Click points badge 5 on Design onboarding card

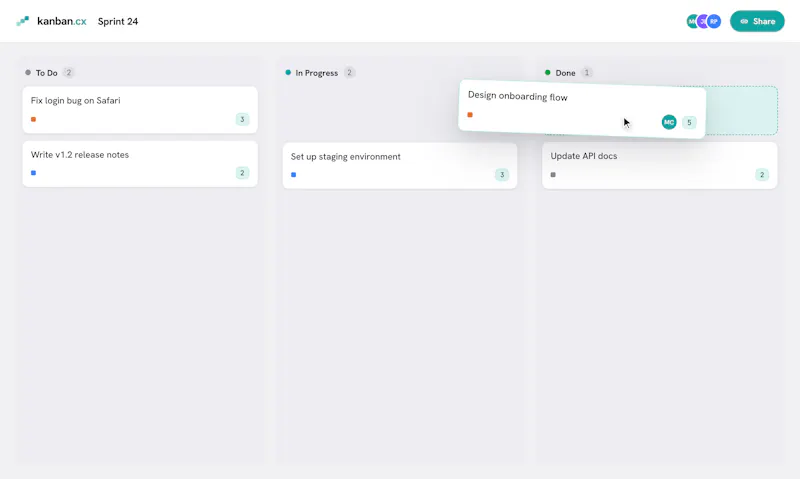689,122
